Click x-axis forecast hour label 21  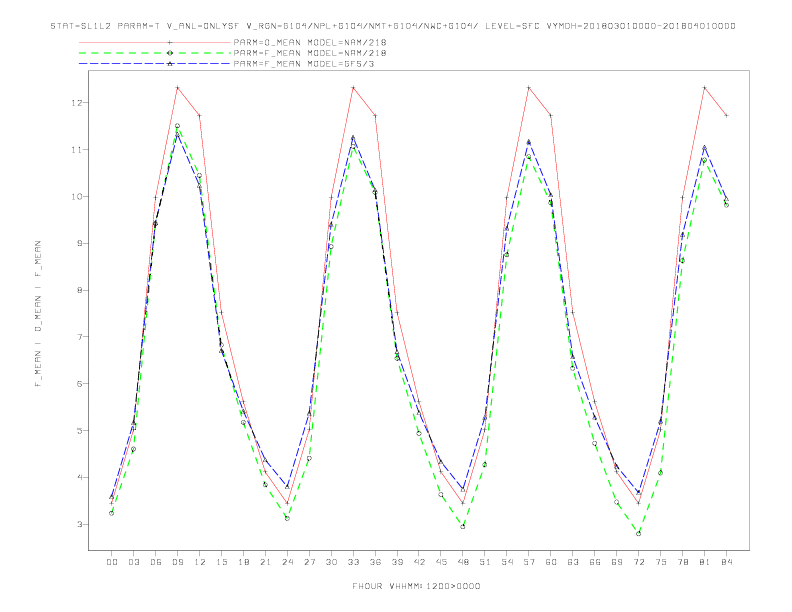pos(265,562)
